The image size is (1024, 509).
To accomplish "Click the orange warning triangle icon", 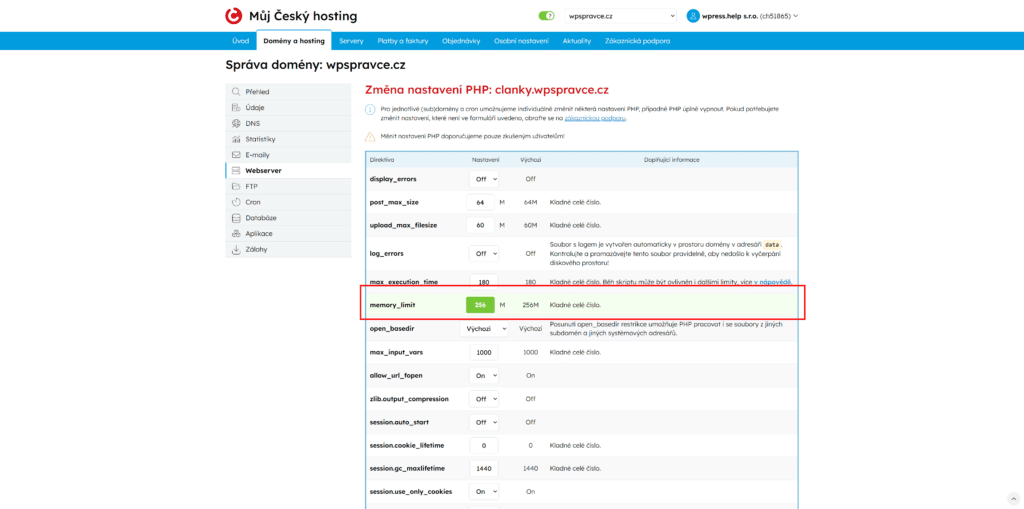I will [370, 137].
